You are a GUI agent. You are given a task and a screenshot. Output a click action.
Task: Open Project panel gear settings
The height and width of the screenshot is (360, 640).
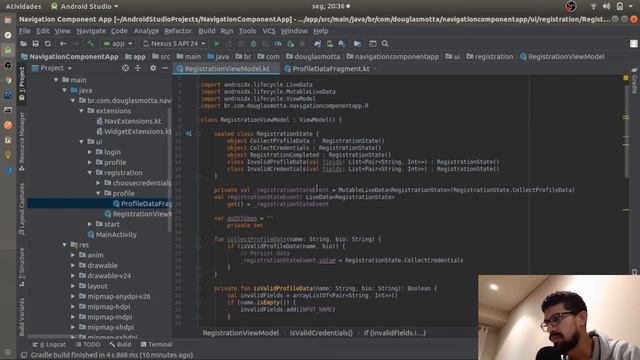pyautogui.click(x=153, y=68)
